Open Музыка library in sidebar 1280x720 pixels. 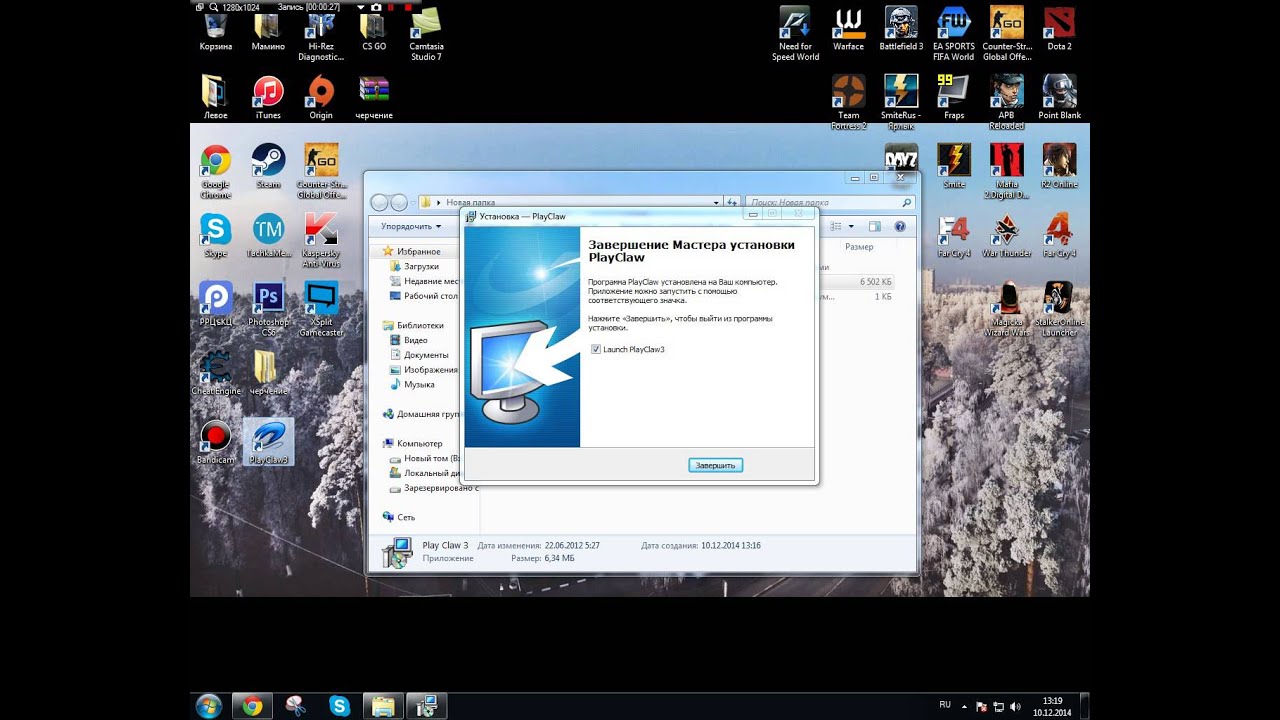[419, 384]
